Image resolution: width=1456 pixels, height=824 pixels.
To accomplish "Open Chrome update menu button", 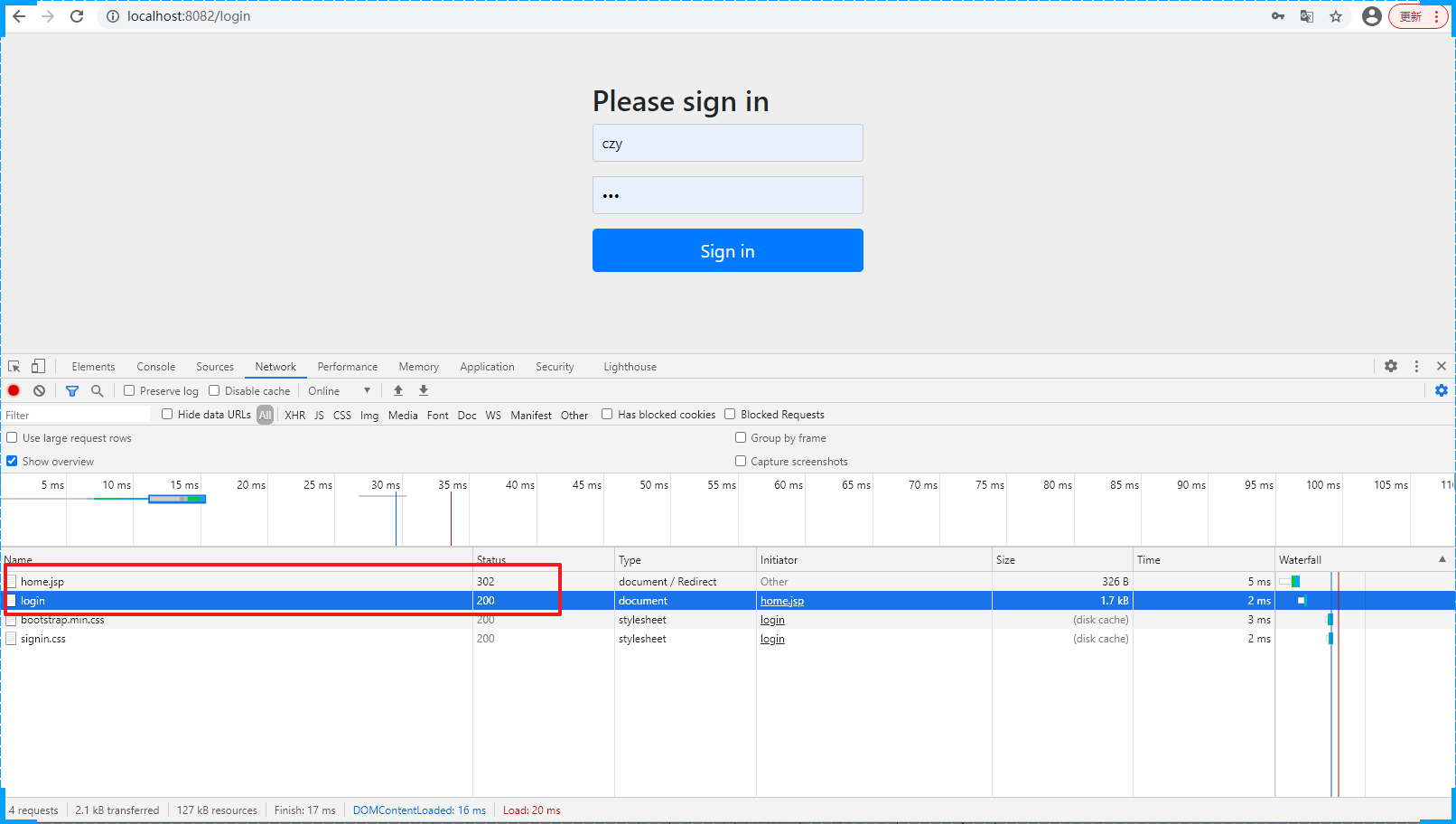I will click(1418, 16).
